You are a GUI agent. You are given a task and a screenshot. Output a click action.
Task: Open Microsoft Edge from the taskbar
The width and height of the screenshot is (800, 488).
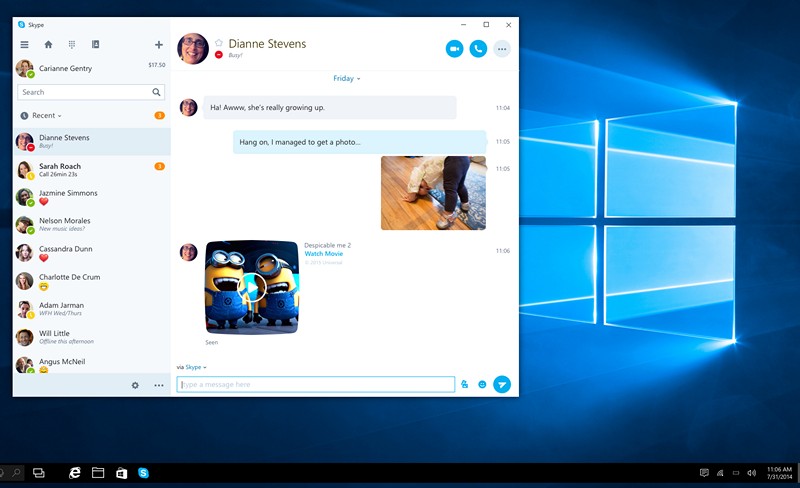point(74,473)
